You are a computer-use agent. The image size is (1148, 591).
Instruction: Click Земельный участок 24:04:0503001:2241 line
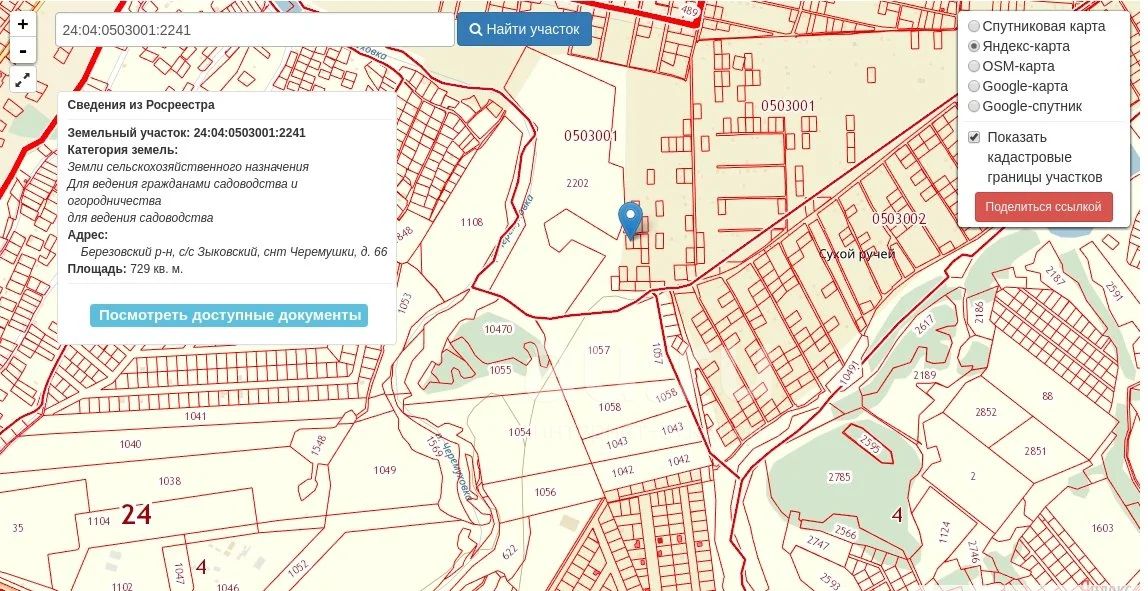pyautogui.click(x=187, y=133)
